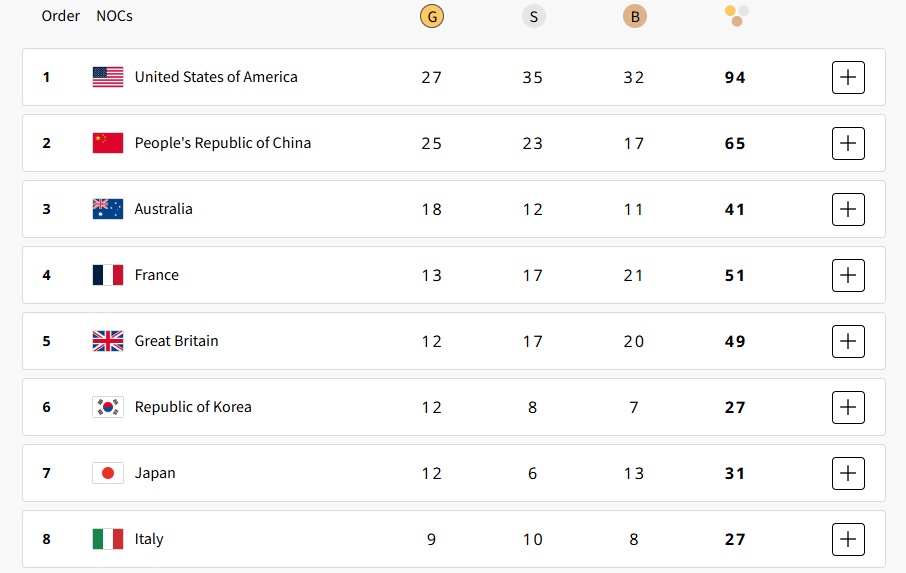
Task: Open the Australia country name link
Action: click(164, 209)
